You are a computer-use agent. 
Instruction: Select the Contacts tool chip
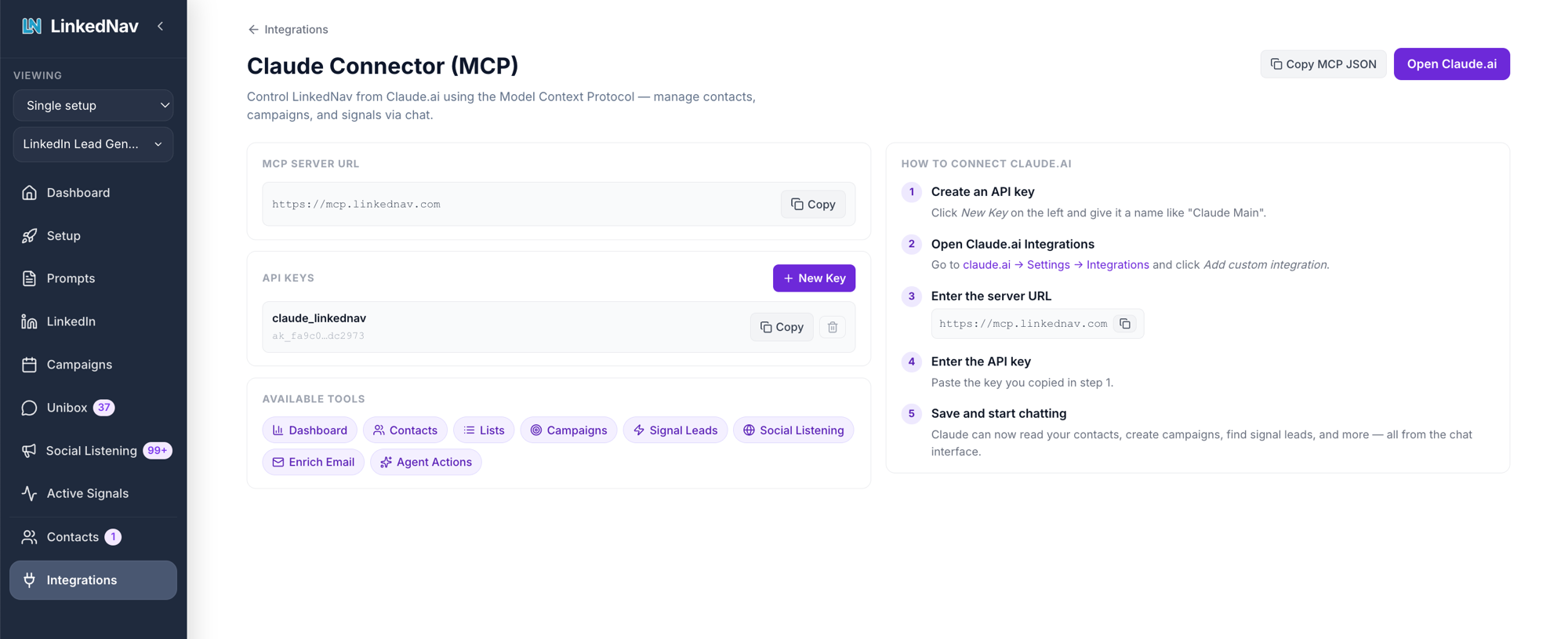[405, 430]
